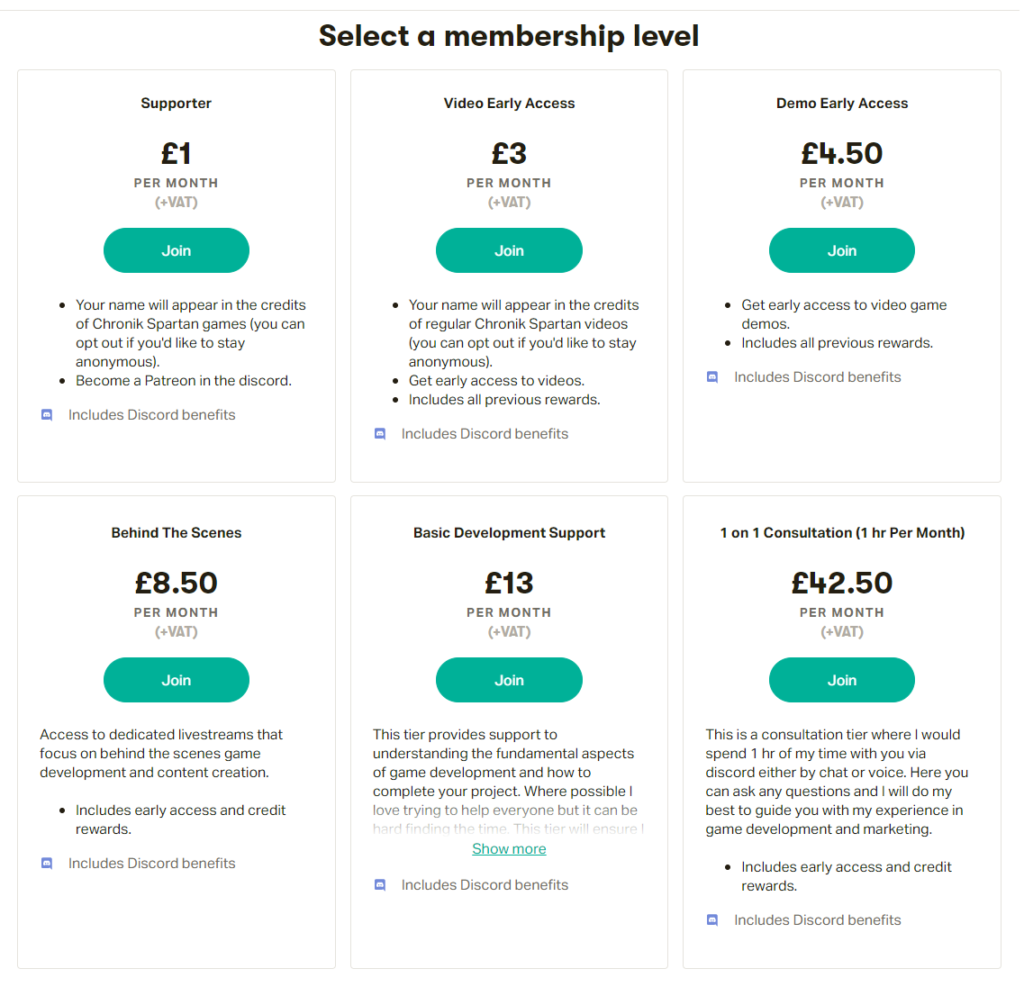1024x1005 pixels.
Task: Click Basic Development Support tier title
Action: tap(509, 533)
